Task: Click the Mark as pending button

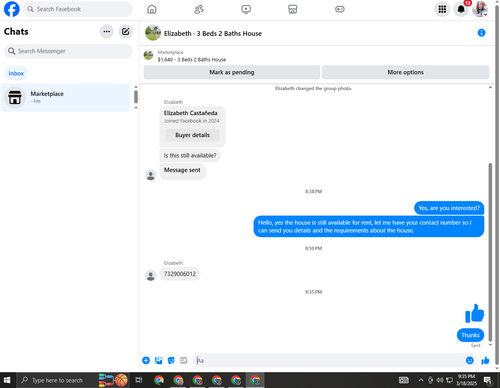Action: (232, 72)
